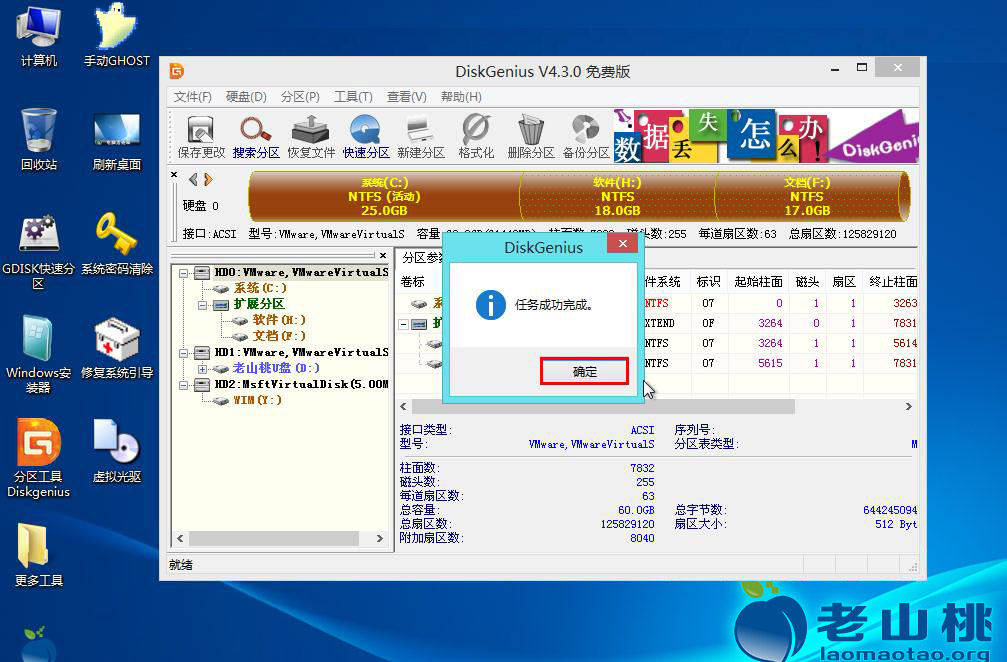Image resolution: width=1007 pixels, height=662 pixels.
Task: Open the 修复系统引导 desktop icon
Action: (x=117, y=348)
